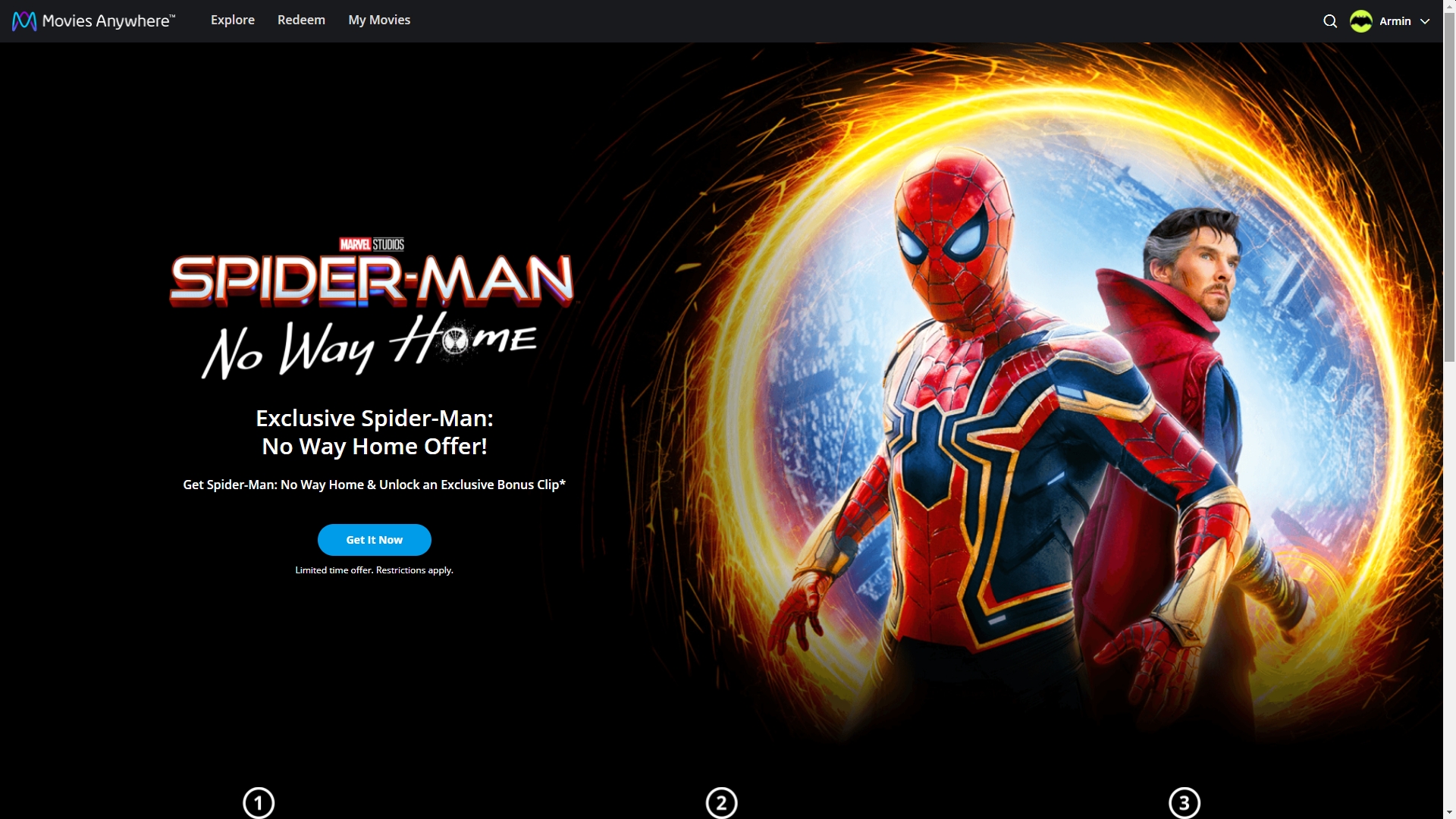Open the My Movies section
Image resolution: width=1456 pixels, height=819 pixels.
[x=379, y=20]
